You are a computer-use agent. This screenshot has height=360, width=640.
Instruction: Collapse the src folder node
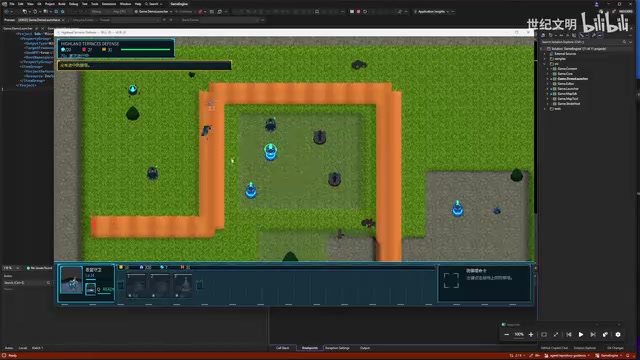pos(544,64)
